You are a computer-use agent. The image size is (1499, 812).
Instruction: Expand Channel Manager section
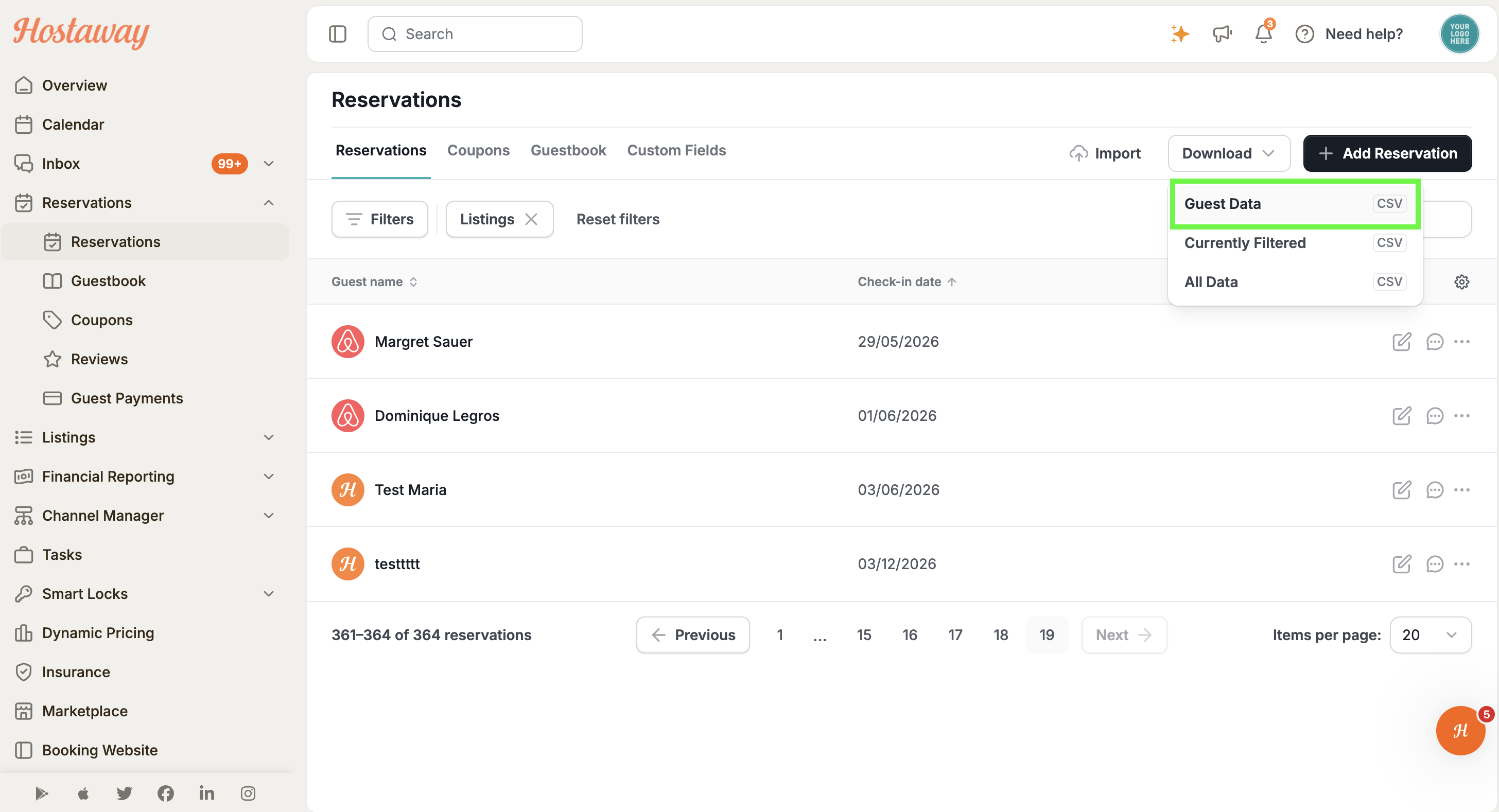pos(269,516)
